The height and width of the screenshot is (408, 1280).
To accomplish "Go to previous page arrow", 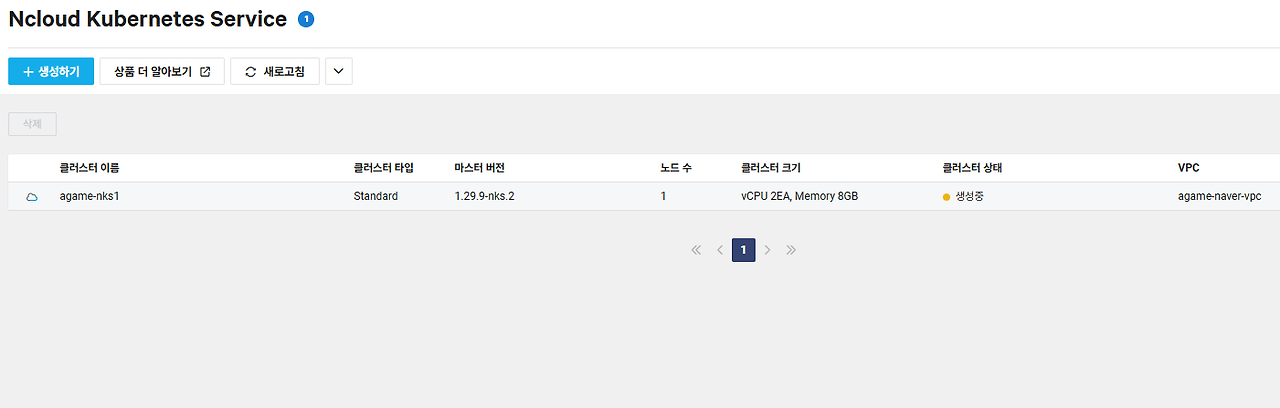I will (720, 250).
